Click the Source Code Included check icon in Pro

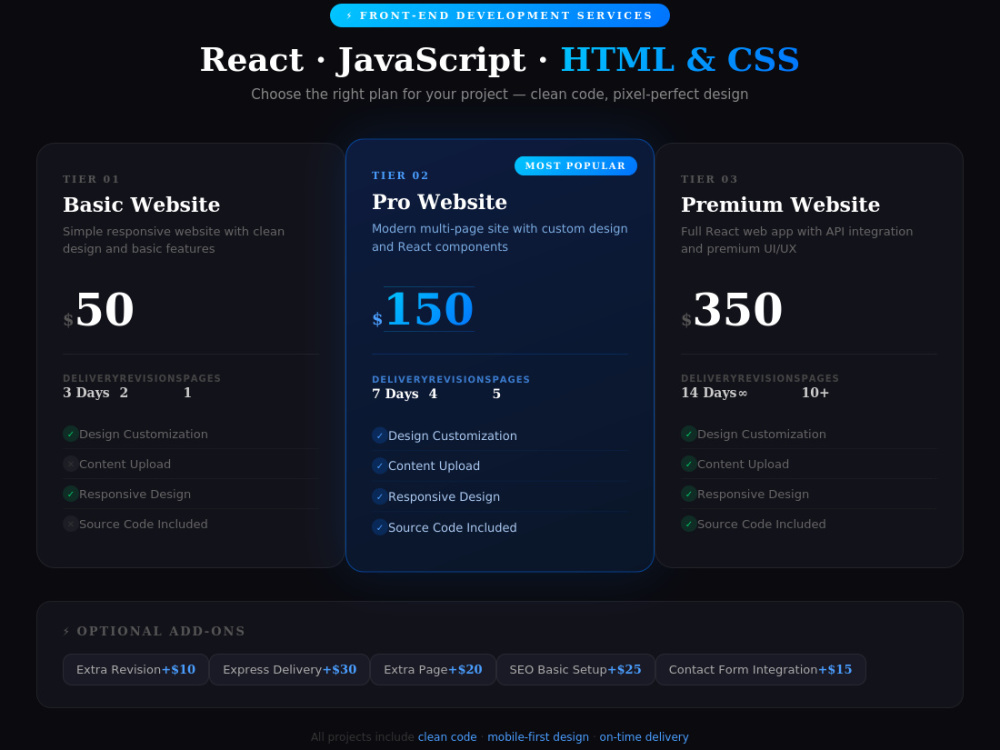[x=379, y=527]
